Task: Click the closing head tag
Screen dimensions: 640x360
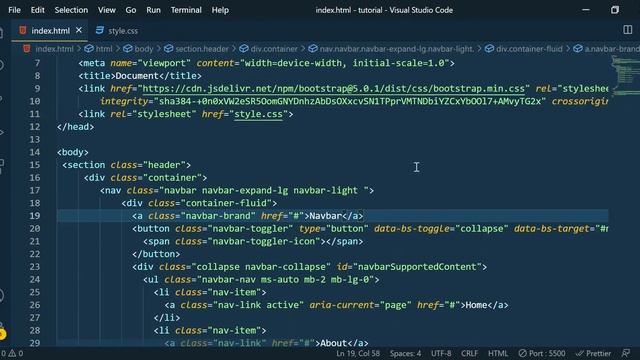Action: [76, 127]
